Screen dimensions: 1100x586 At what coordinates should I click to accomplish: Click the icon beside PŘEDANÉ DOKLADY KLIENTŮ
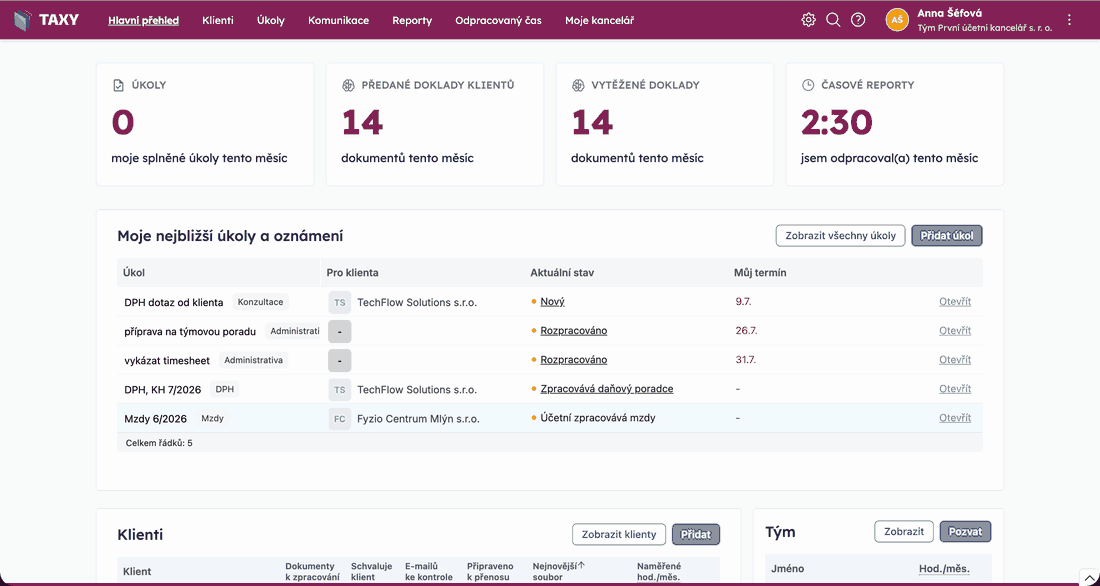click(348, 85)
